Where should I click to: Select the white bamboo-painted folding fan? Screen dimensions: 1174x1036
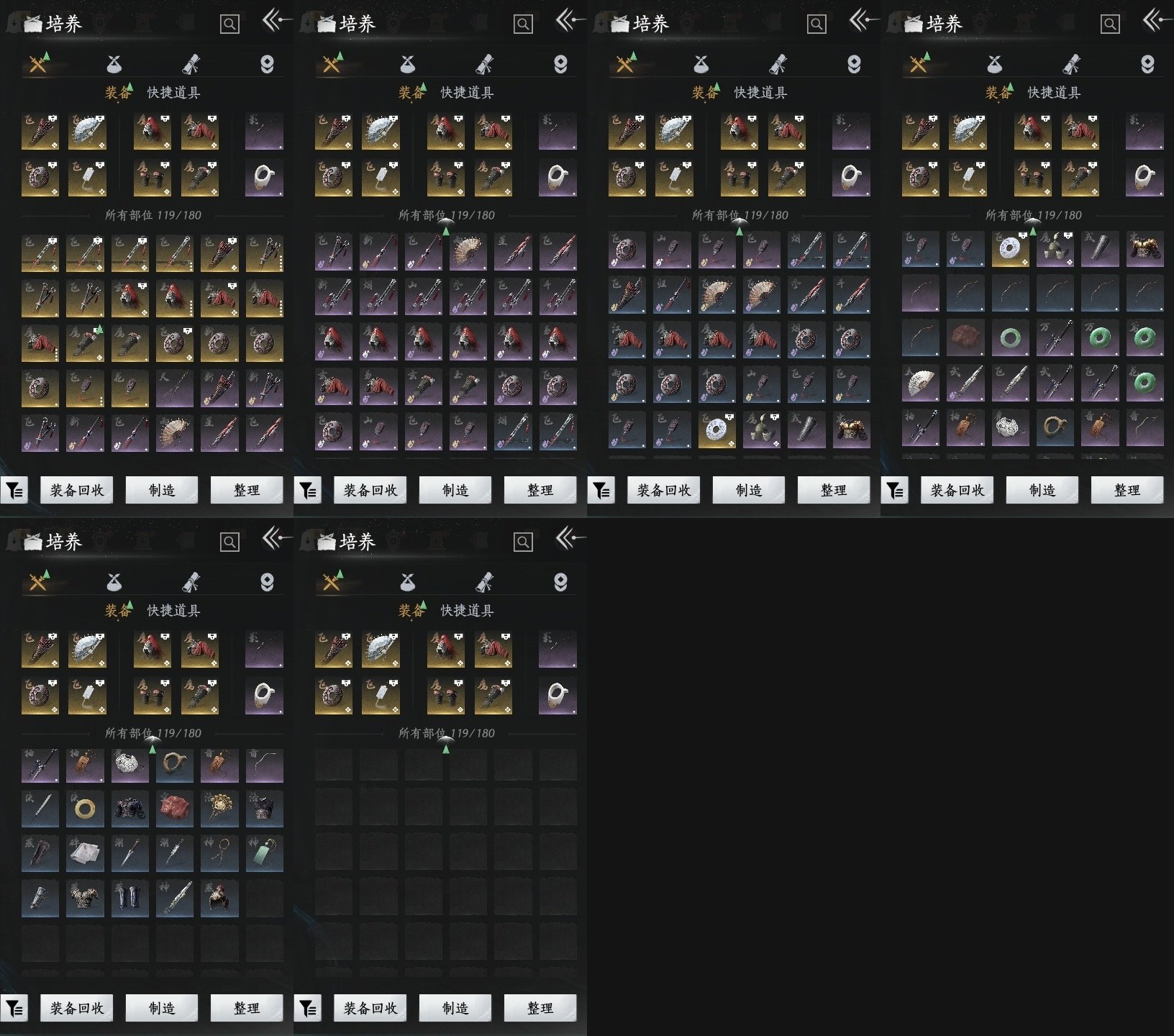(920, 383)
